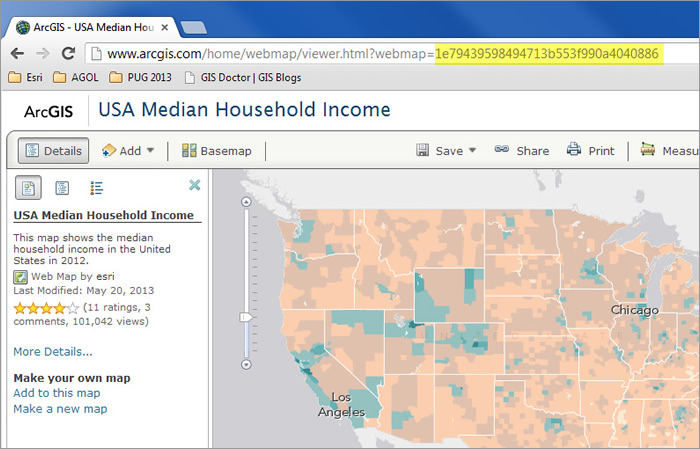Image resolution: width=700 pixels, height=449 pixels.
Task: Toggle the Details button
Action: pos(53,151)
